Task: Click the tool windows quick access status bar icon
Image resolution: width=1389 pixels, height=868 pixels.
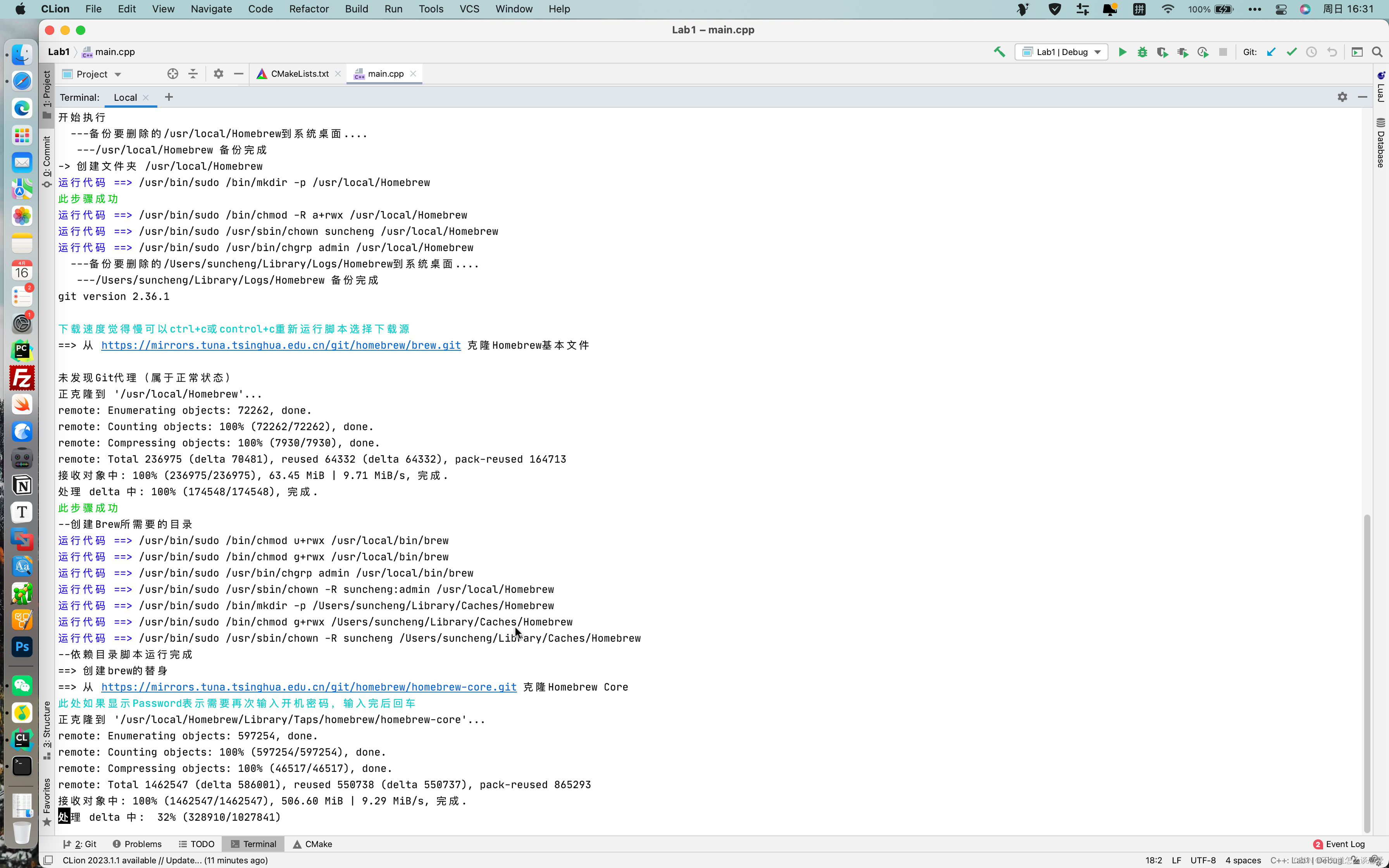Action: point(49,860)
